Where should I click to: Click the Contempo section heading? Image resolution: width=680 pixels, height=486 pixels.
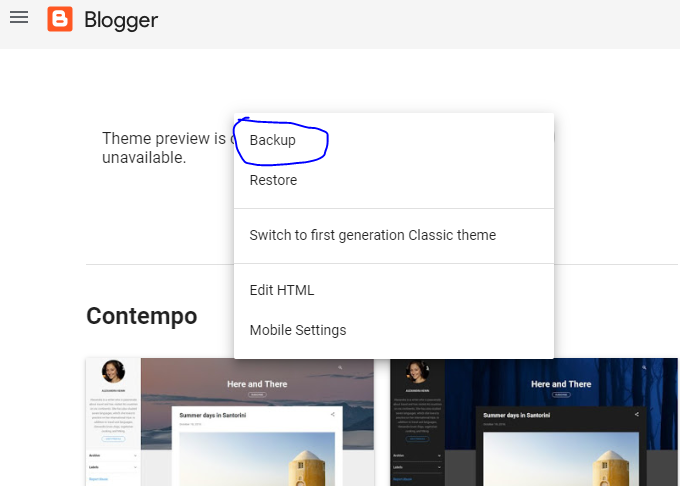pyautogui.click(x=142, y=316)
